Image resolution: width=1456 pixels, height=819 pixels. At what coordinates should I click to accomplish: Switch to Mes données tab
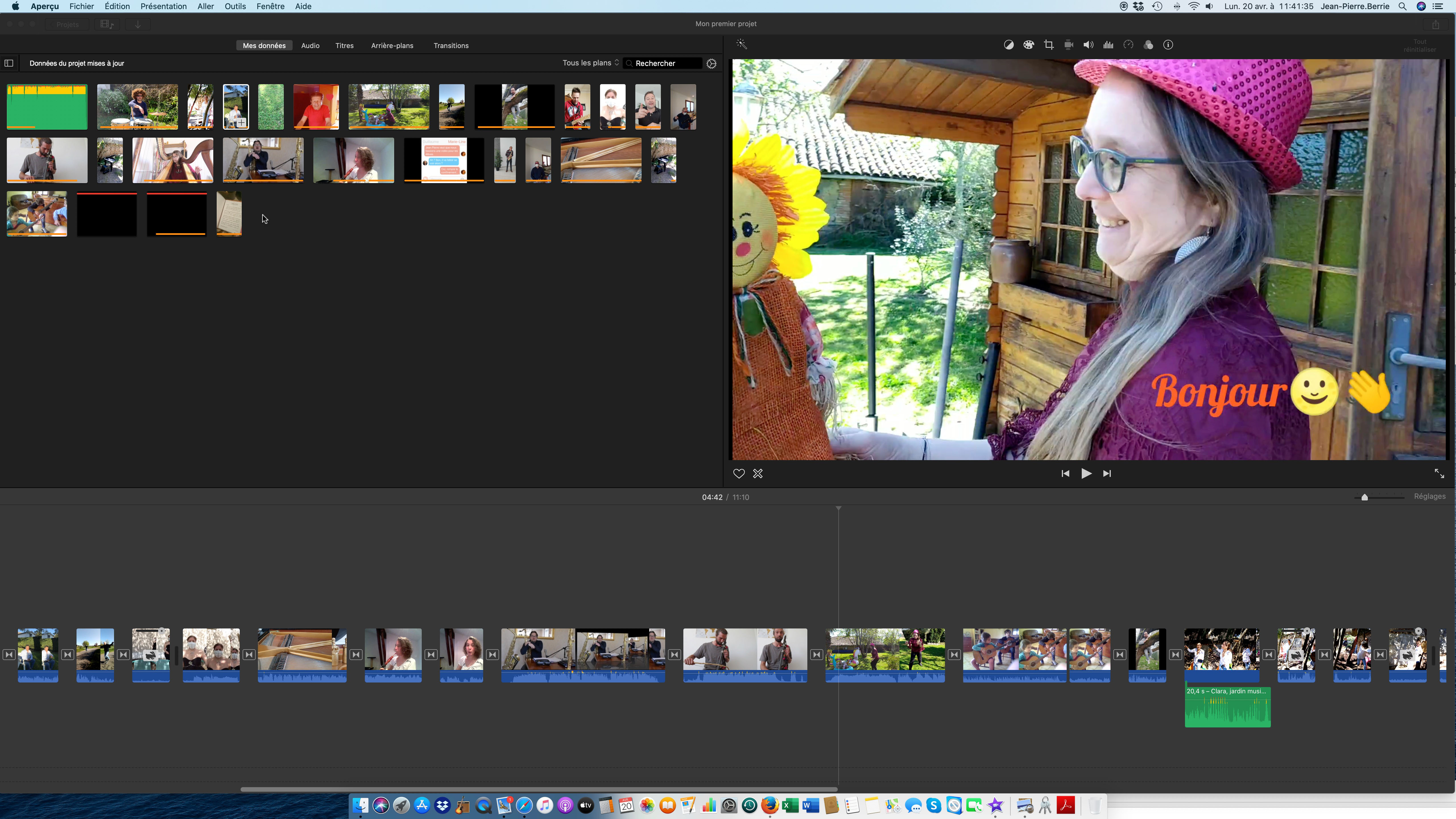pos(264,46)
